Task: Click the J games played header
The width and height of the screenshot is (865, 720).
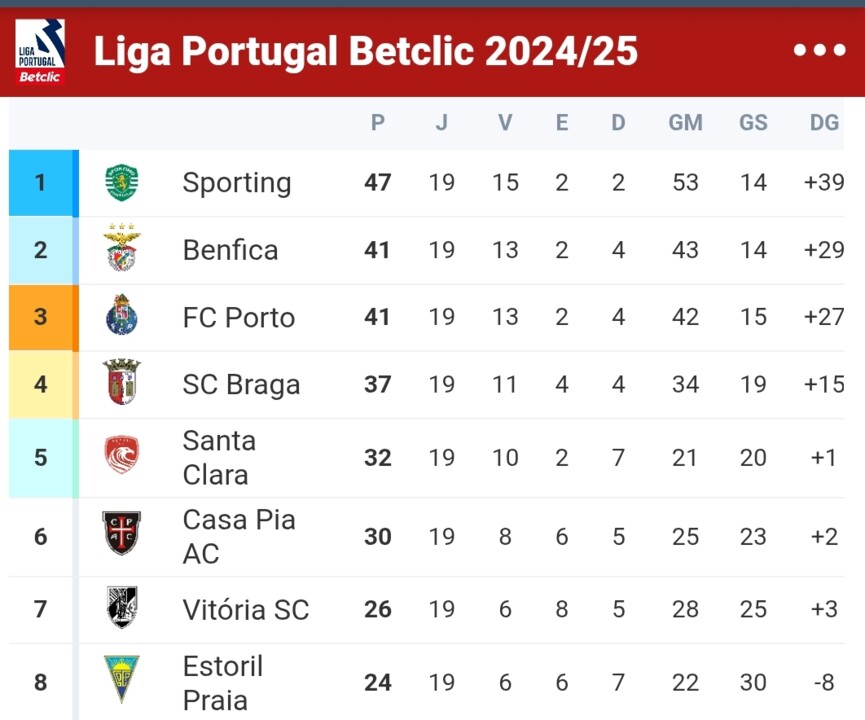Action: (x=441, y=123)
